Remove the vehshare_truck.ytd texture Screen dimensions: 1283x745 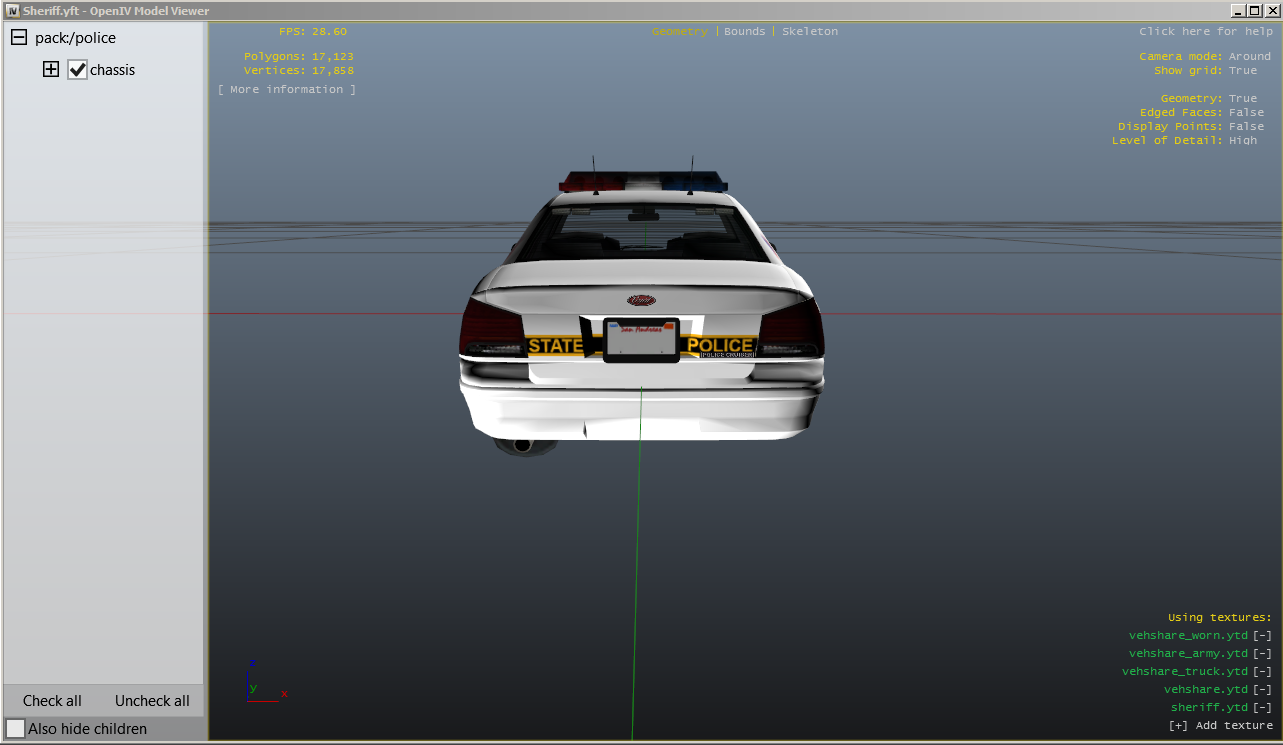pyautogui.click(x=1262, y=672)
